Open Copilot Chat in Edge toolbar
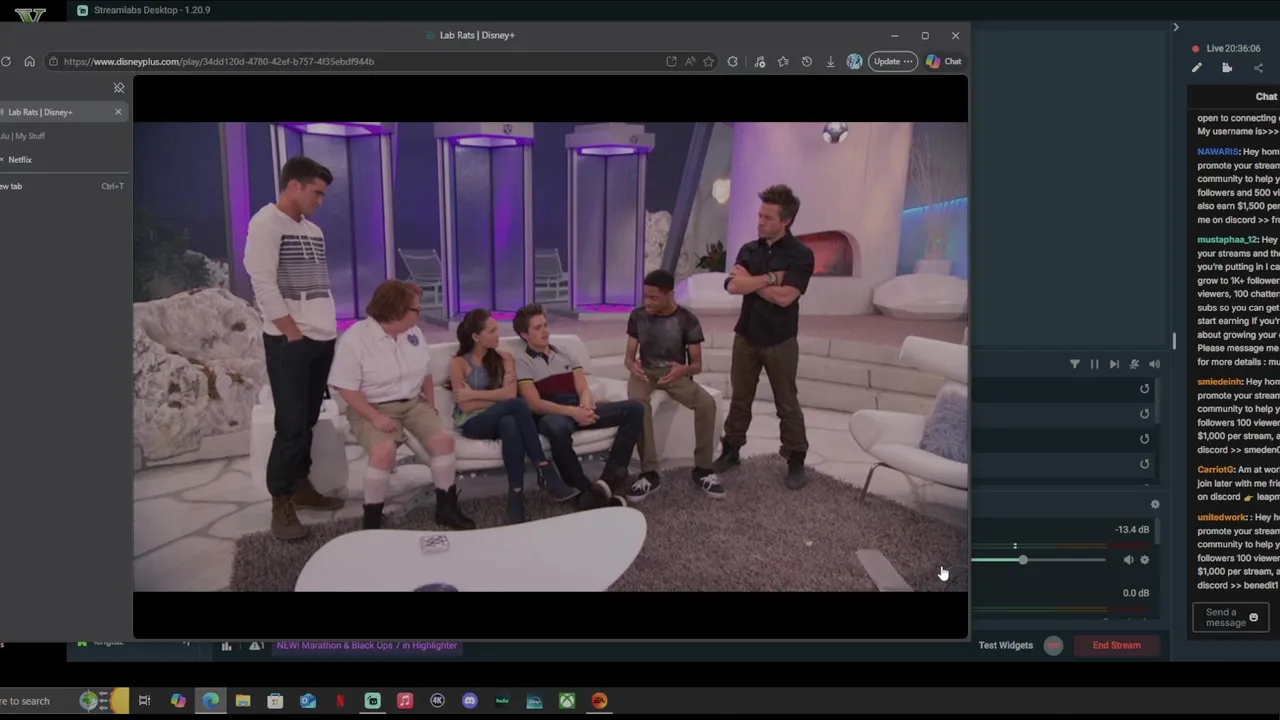The width and height of the screenshot is (1280, 720). [944, 62]
